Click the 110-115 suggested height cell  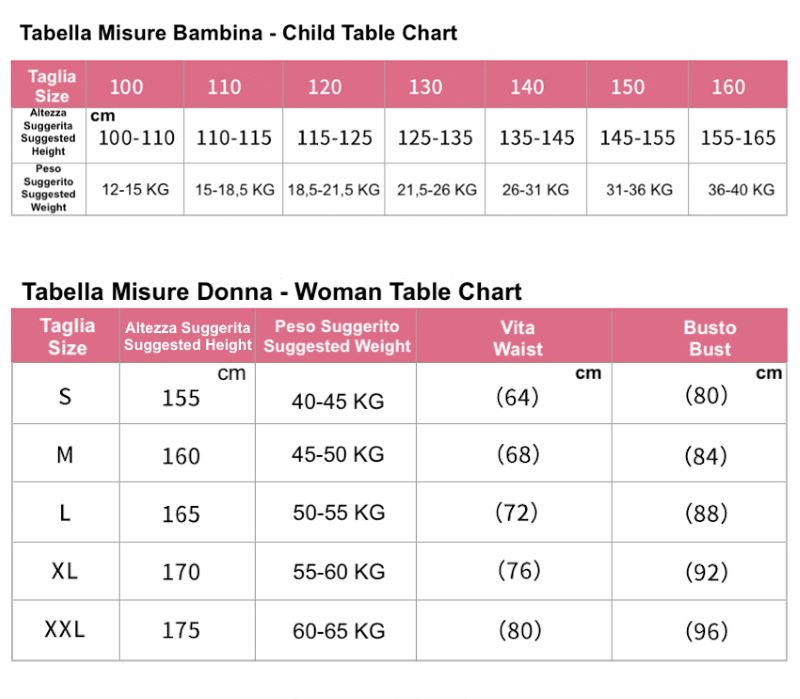(234, 138)
